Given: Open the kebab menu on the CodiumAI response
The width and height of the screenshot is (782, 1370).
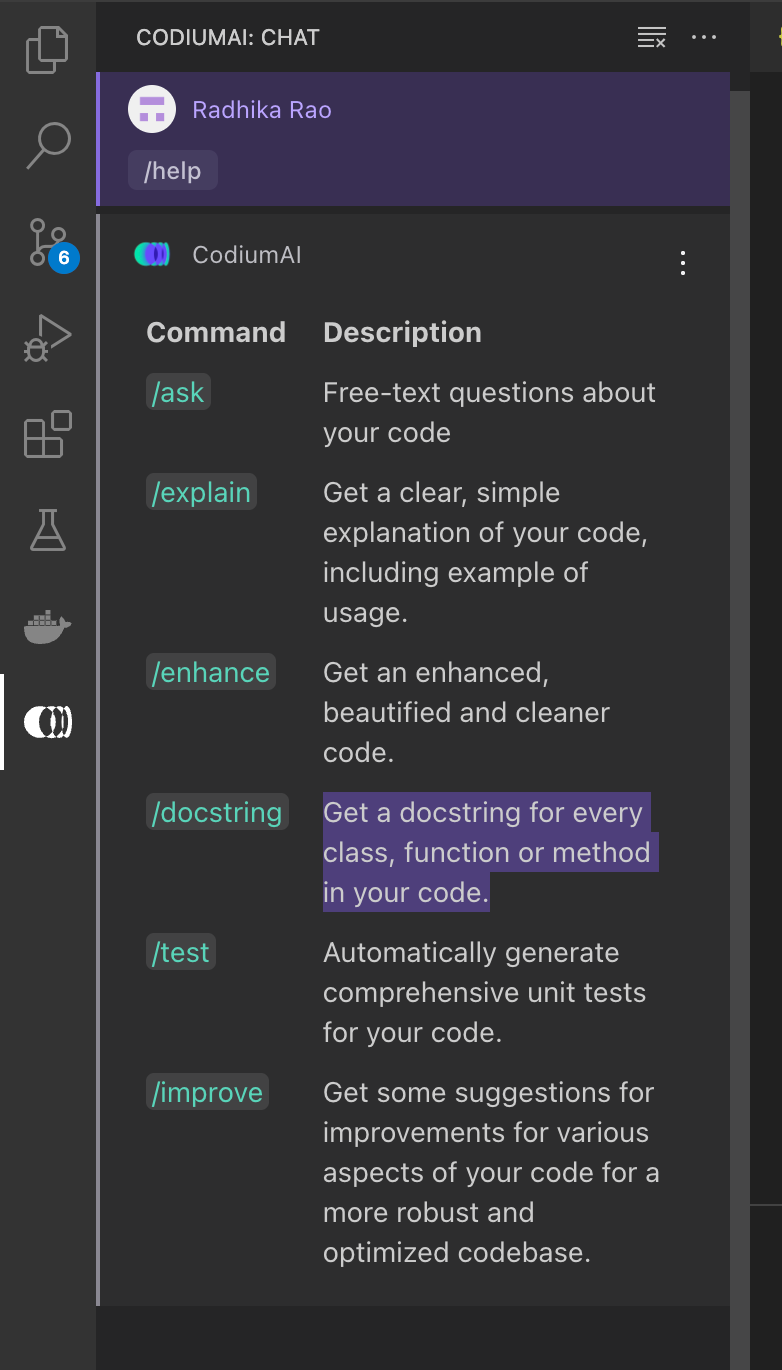Looking at the screenshot, I should [x=683, y=264].
